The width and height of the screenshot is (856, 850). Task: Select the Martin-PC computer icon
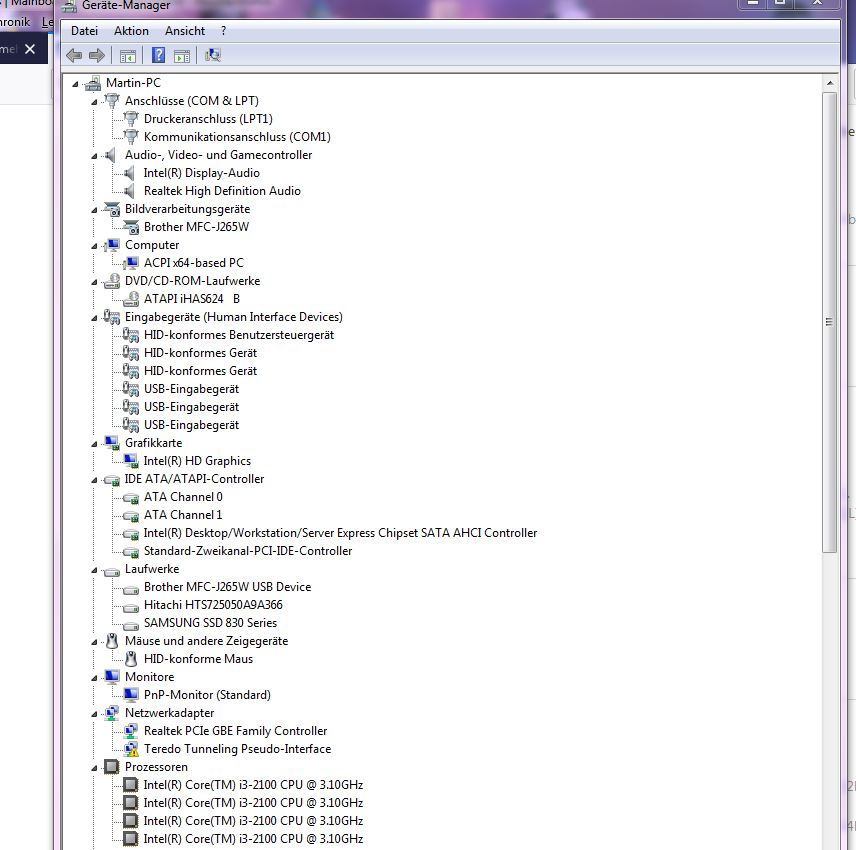(x=93, y=83)
